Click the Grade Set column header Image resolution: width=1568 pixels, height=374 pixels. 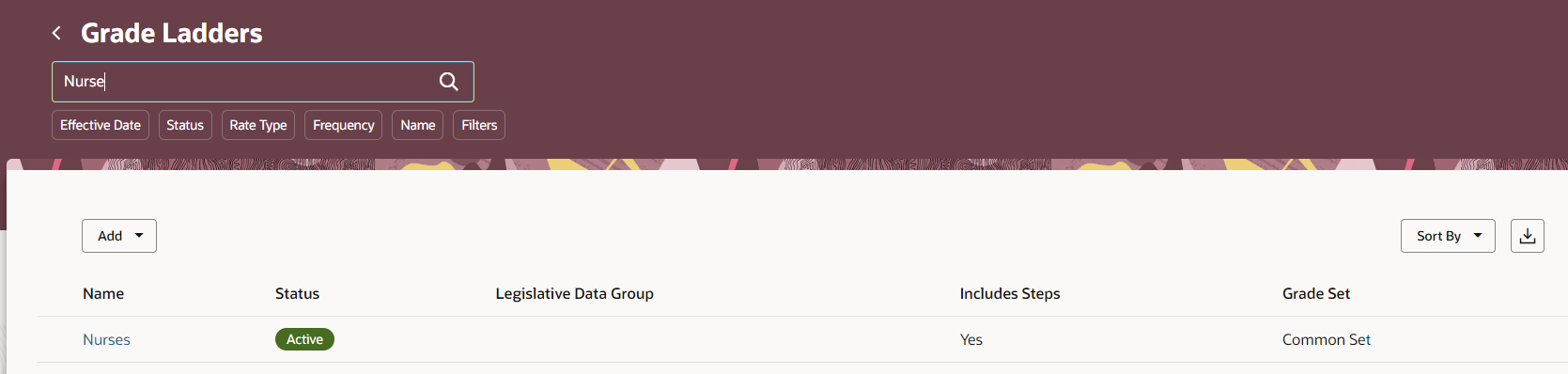1316,293
